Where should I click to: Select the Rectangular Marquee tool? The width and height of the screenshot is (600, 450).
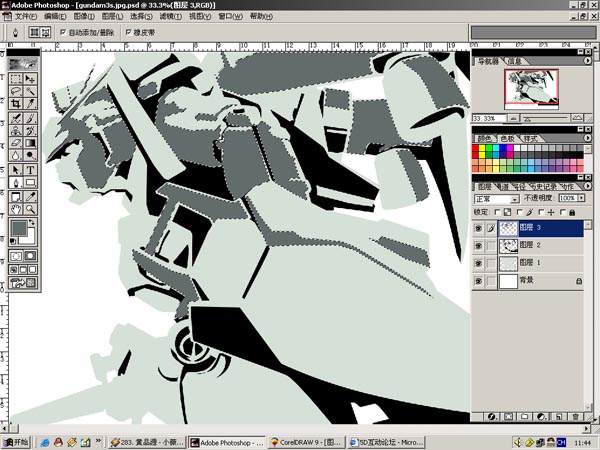(x=16, y=79)
